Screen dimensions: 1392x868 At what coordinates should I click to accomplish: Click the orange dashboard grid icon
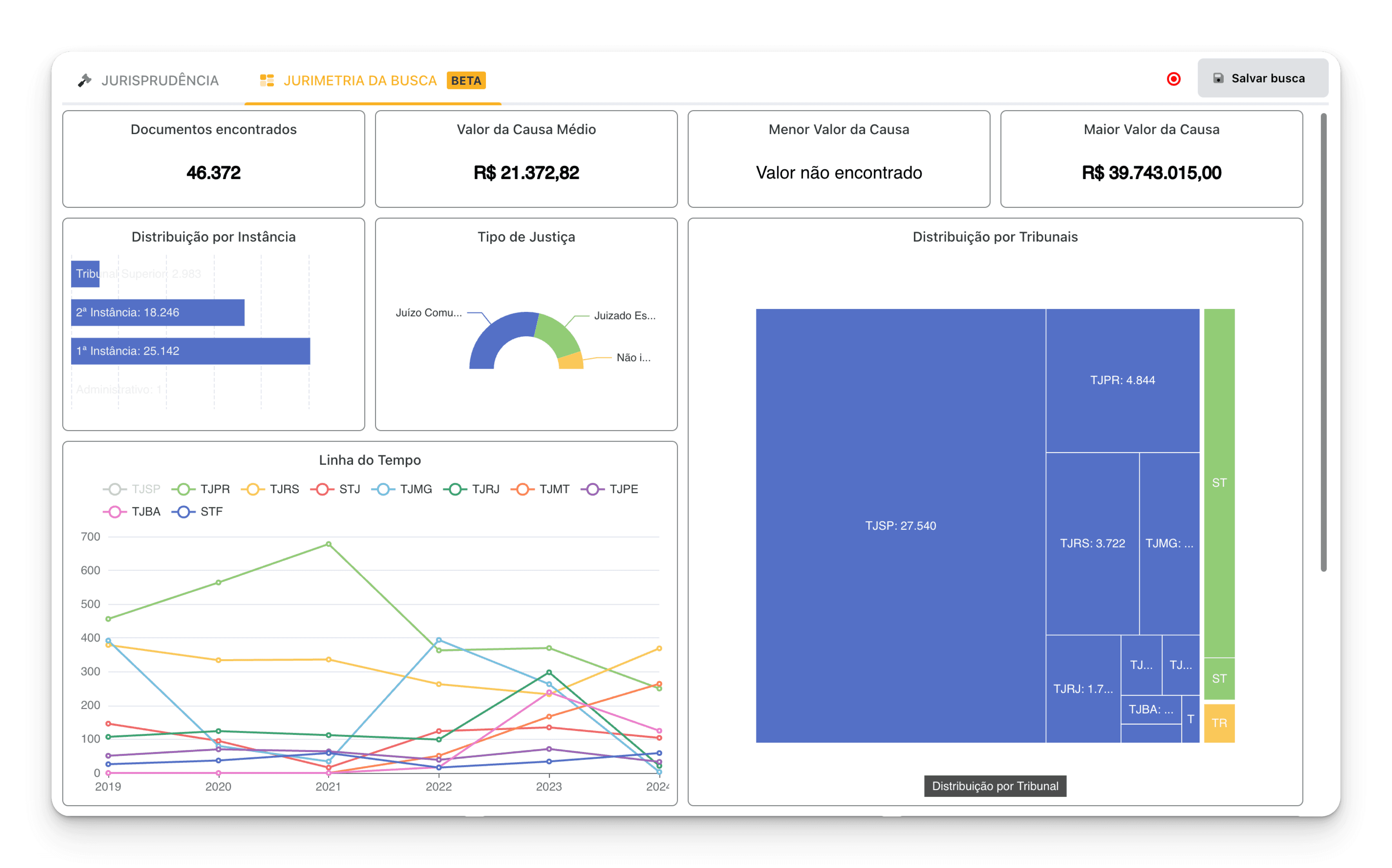[267, 80]
